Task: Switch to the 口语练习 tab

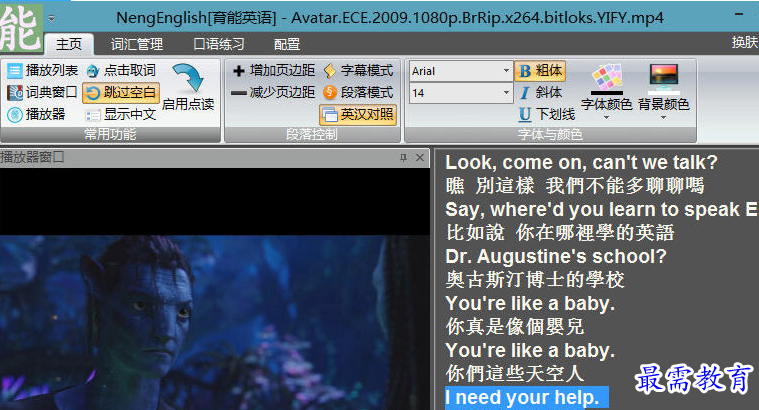Action: 219,45
